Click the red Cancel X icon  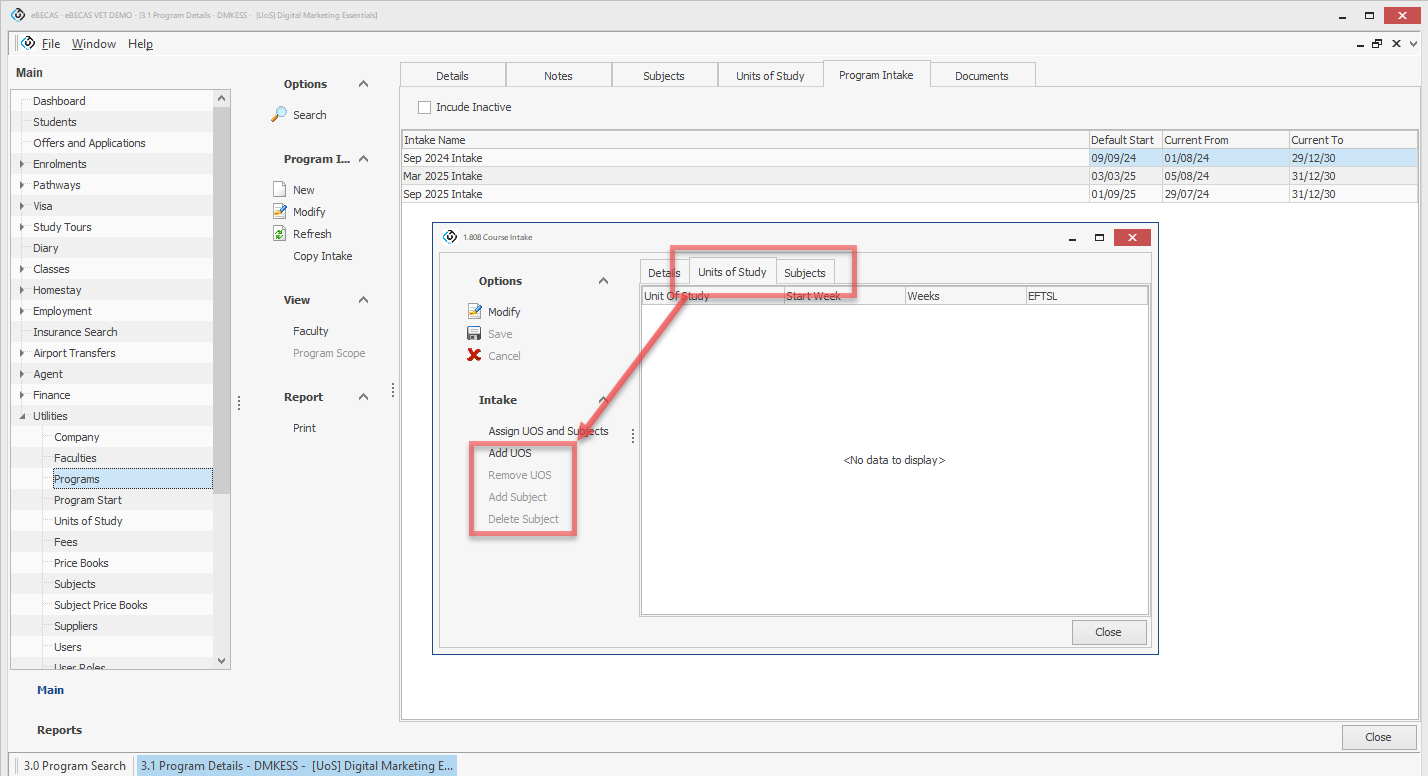[475, 356]
